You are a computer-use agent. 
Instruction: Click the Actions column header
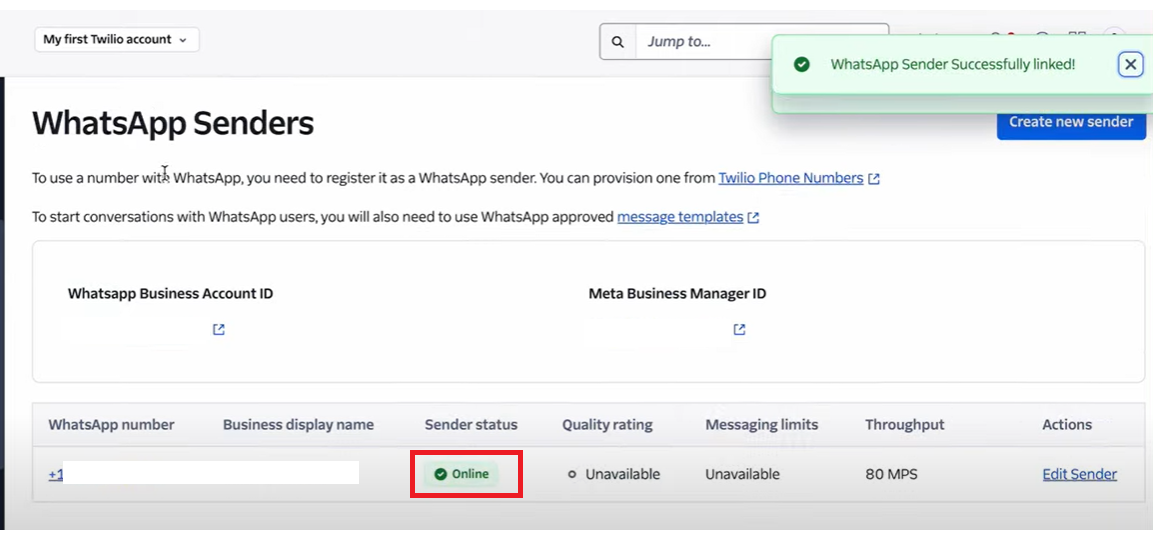1067,425
